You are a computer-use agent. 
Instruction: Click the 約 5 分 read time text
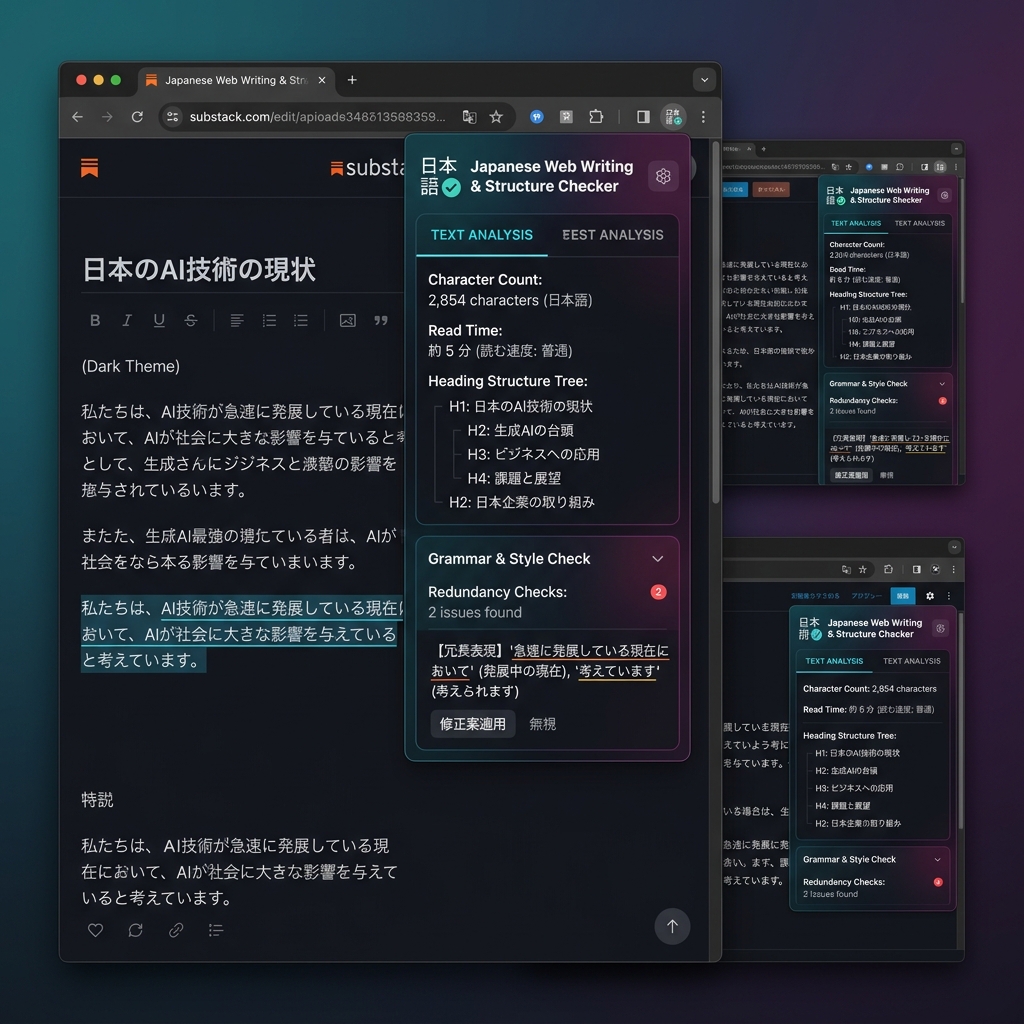tap(500, 351)
